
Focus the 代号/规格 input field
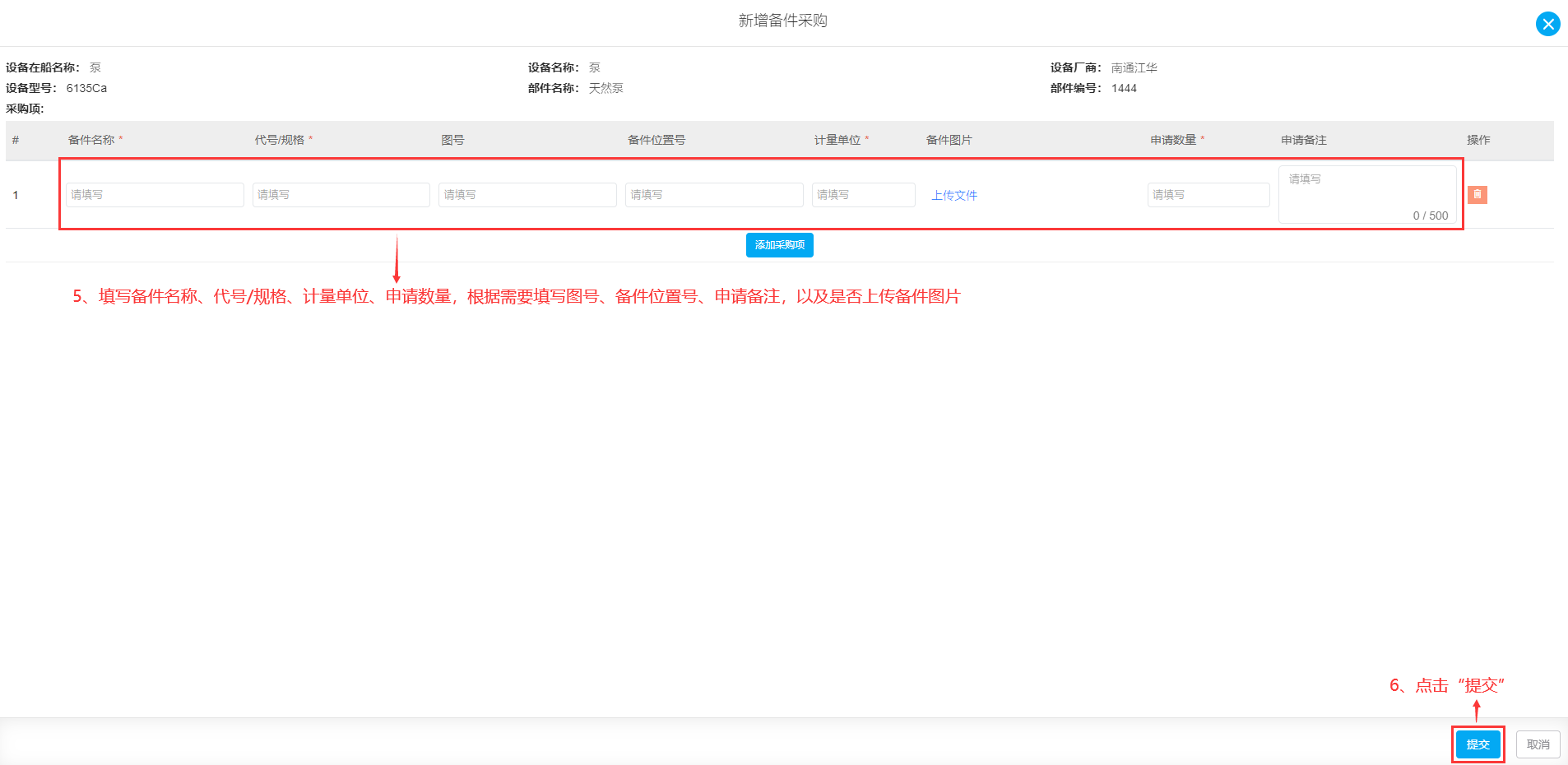click(341, 195)
